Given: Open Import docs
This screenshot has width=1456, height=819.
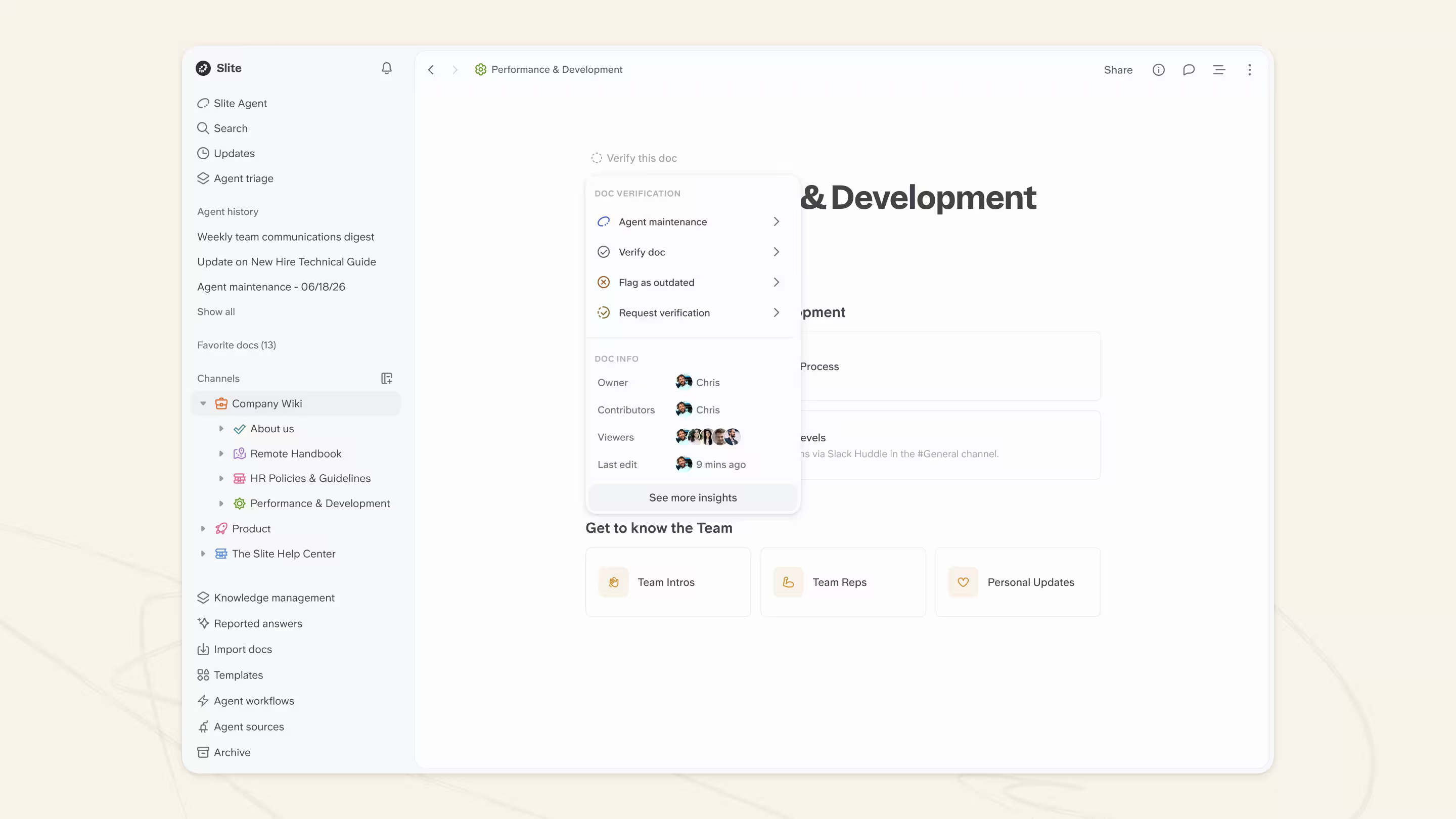Looking at the screenshot, I should point(235,649).
